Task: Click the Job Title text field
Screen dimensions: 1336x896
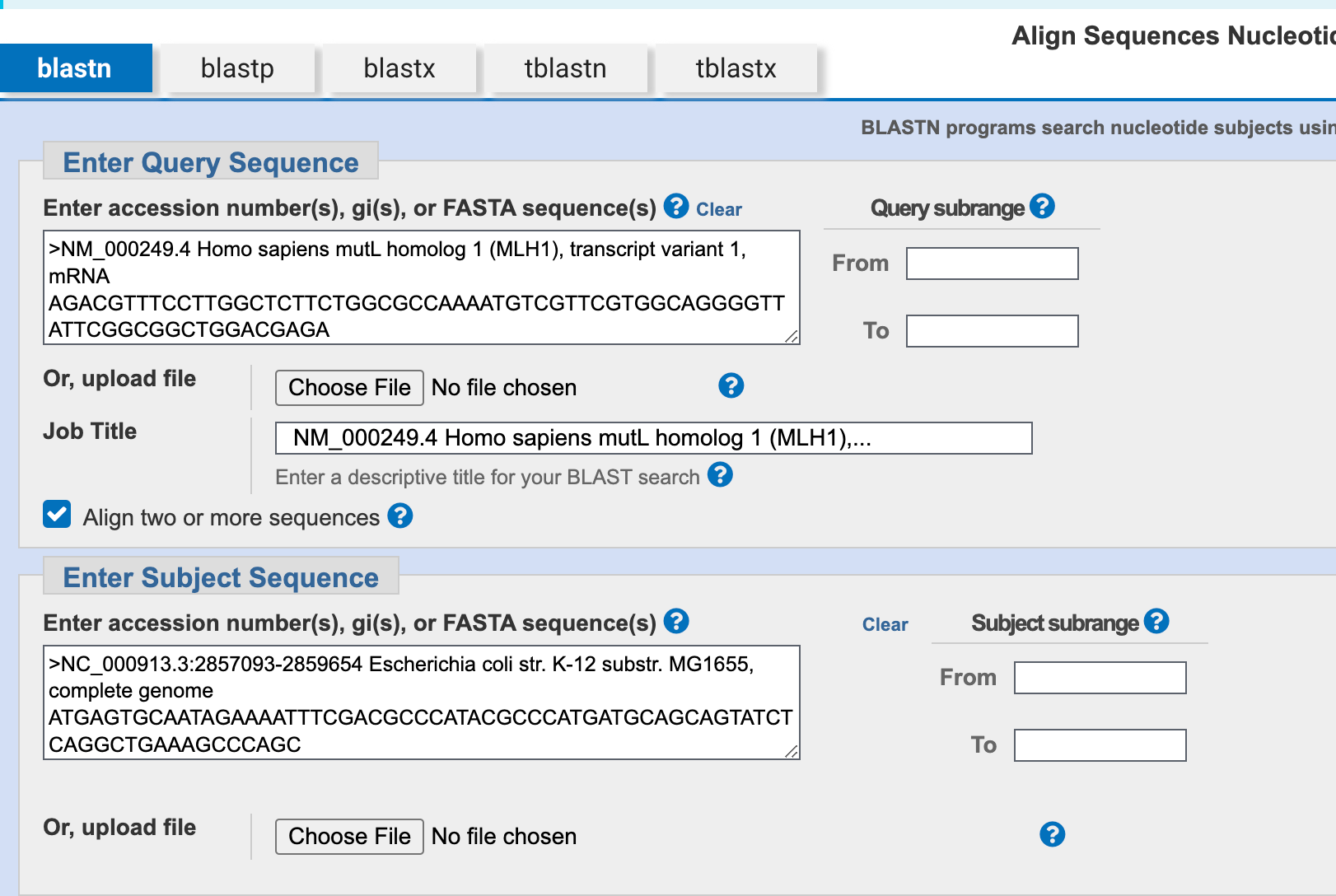Action: coord(653,438)
